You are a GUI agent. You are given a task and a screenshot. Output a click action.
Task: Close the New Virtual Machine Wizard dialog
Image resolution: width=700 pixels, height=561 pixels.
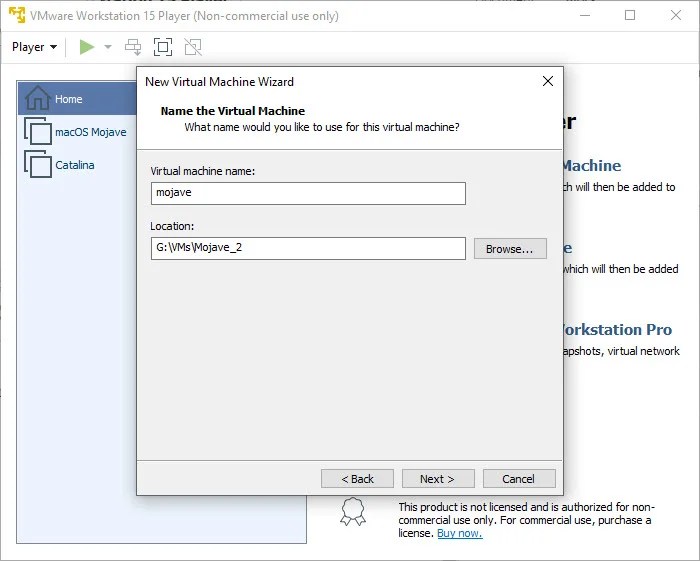click(548, 81)
